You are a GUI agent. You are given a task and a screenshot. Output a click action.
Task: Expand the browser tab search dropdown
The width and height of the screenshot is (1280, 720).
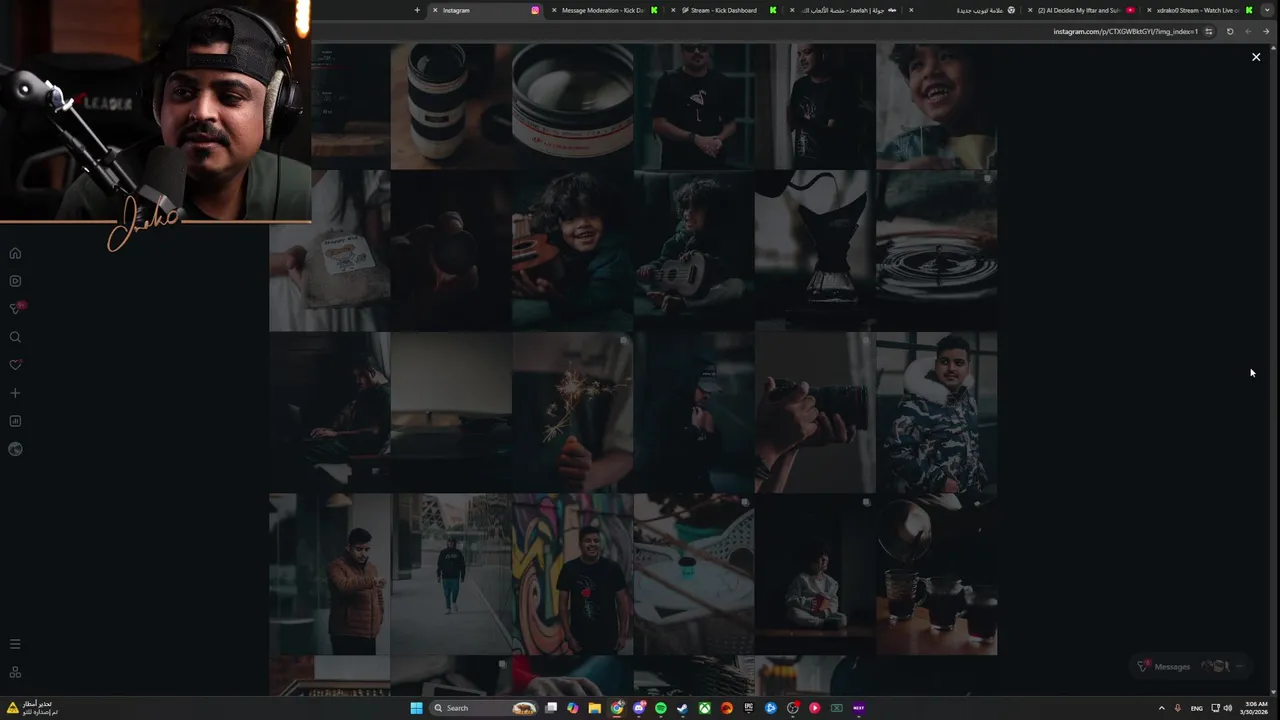[x=1267, y=10]
